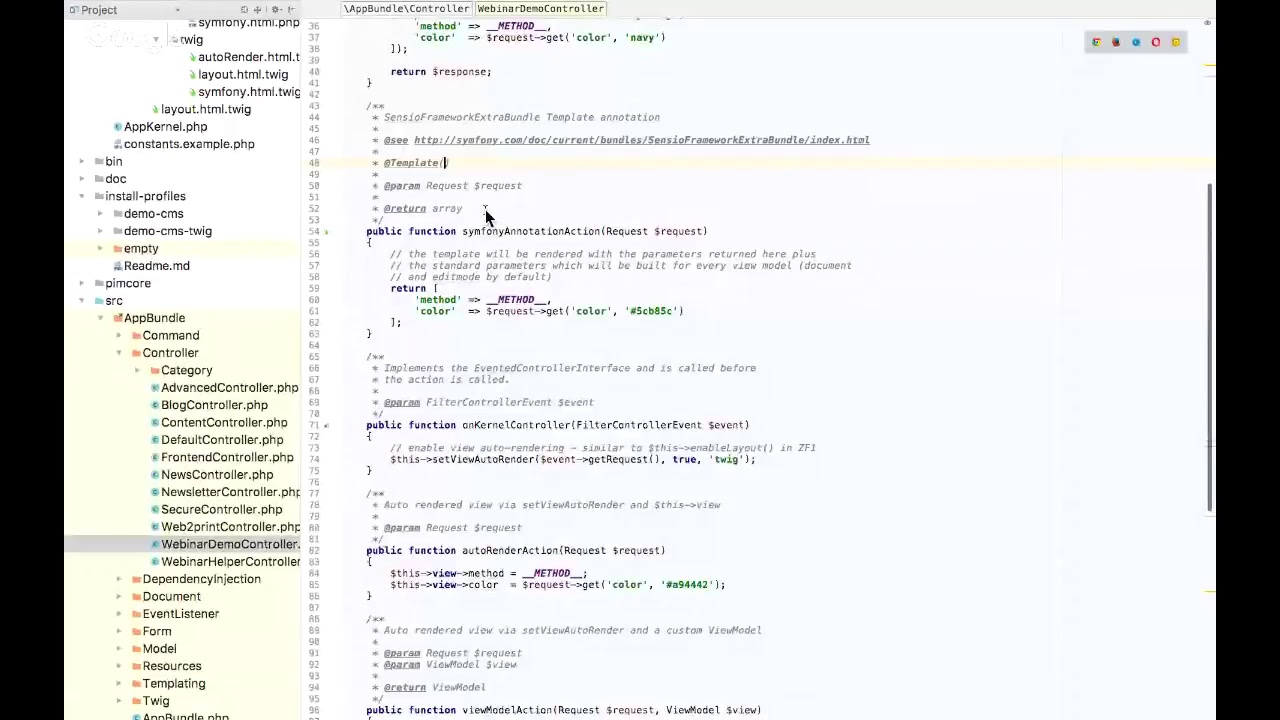The width and height of the screenshot is (1280, 720).
Task: Hide the Project tool window
Action: pos(292,10)
